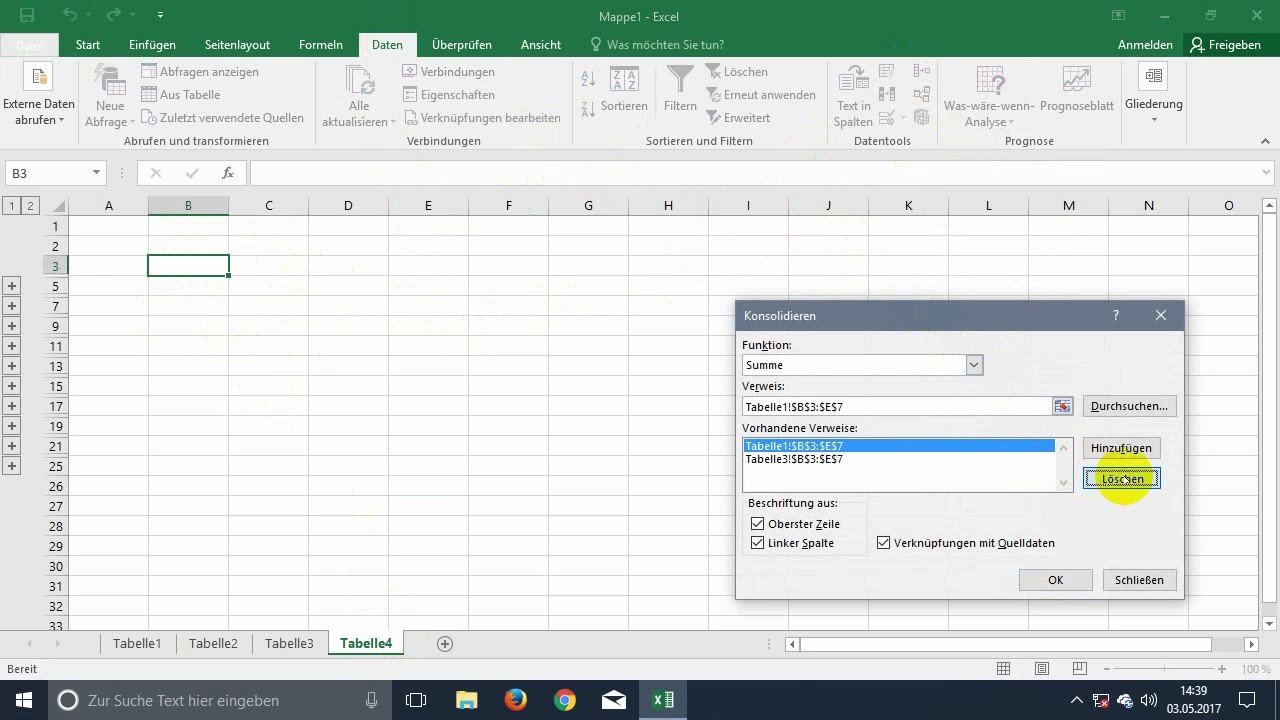Click the Filtern funnel icon

[x=680, y=80]
